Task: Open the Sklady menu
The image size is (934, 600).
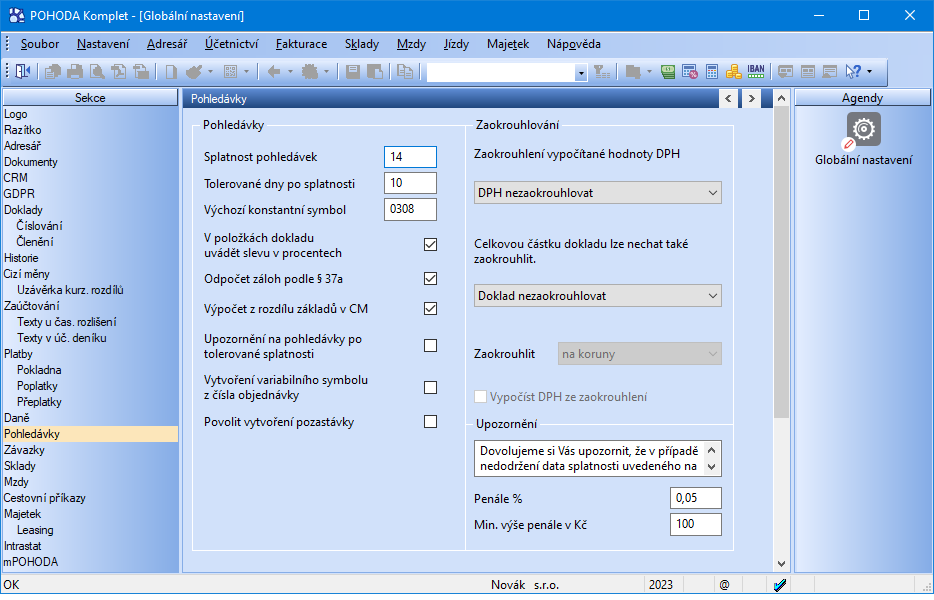Action: (x=362, y=43)
